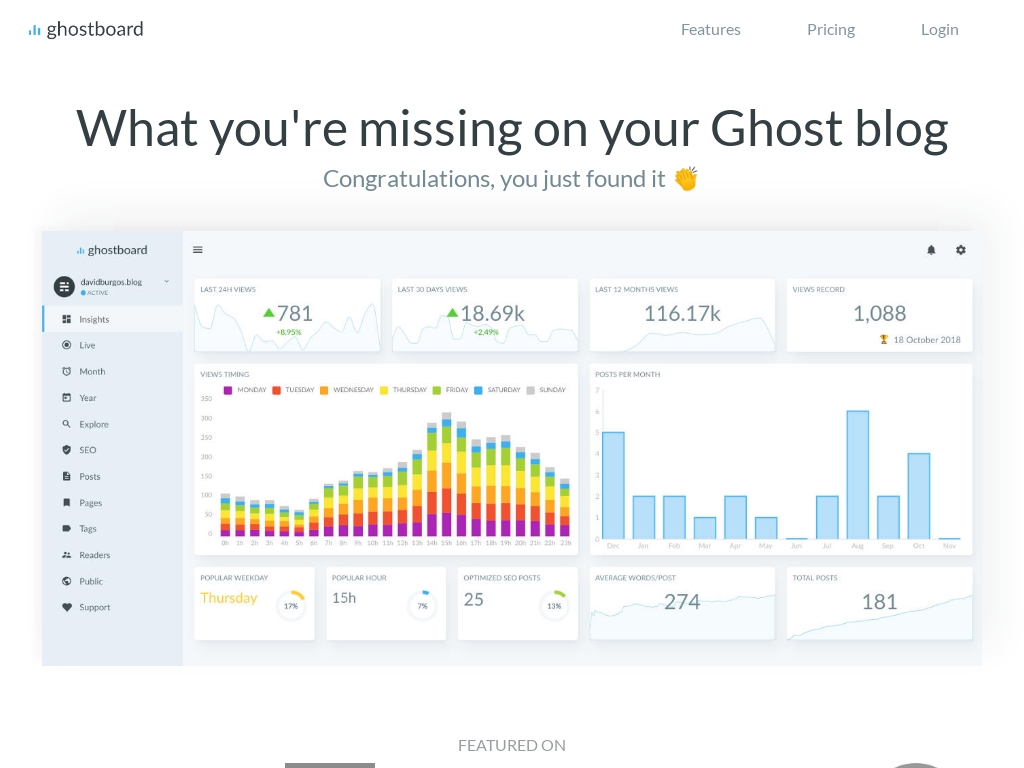The height and width of the screenshot is (768, 1024).
Task: Click the FEATURED ON heading
Action: click(x=511, y=745)
